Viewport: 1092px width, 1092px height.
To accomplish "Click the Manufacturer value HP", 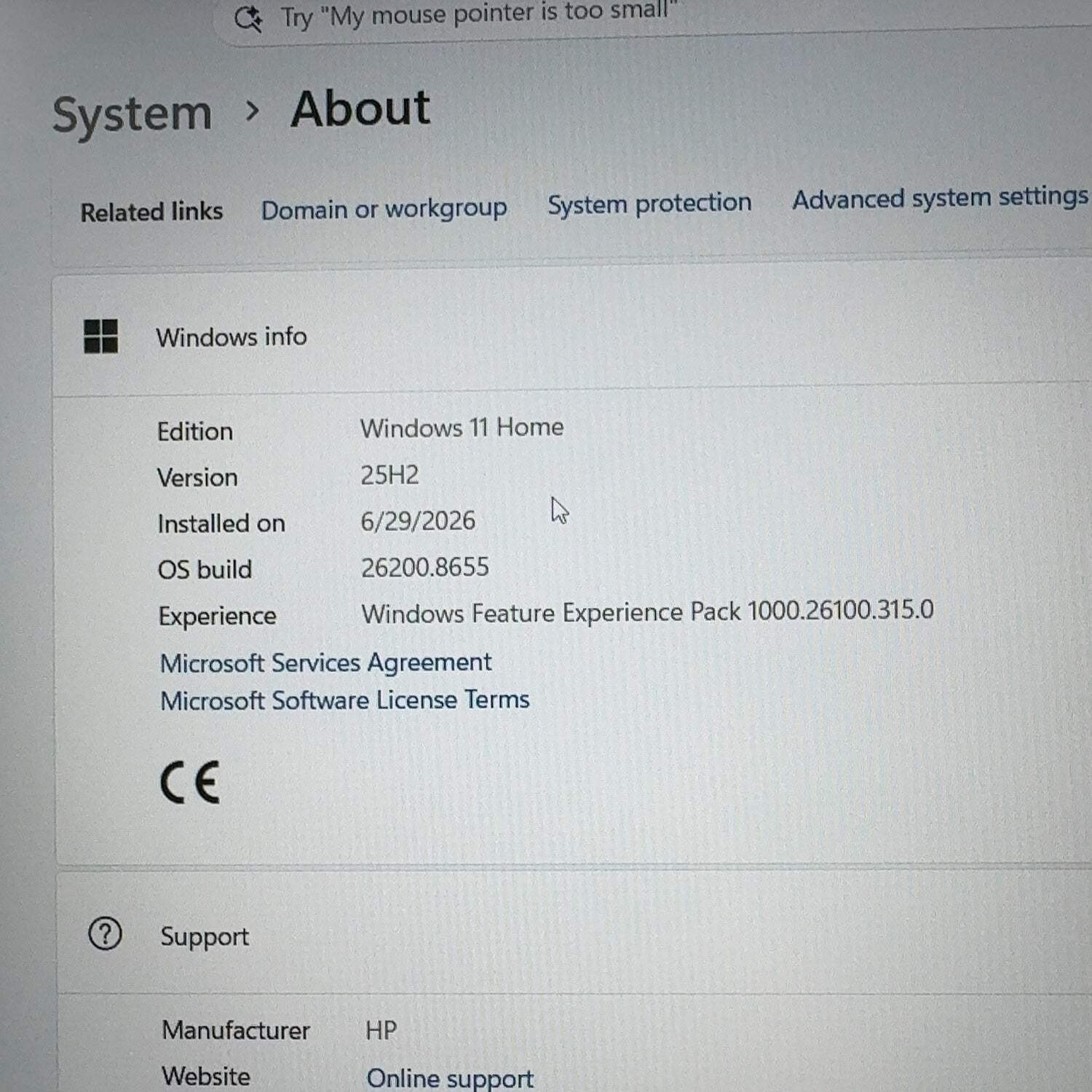I will coord(381,1030).
